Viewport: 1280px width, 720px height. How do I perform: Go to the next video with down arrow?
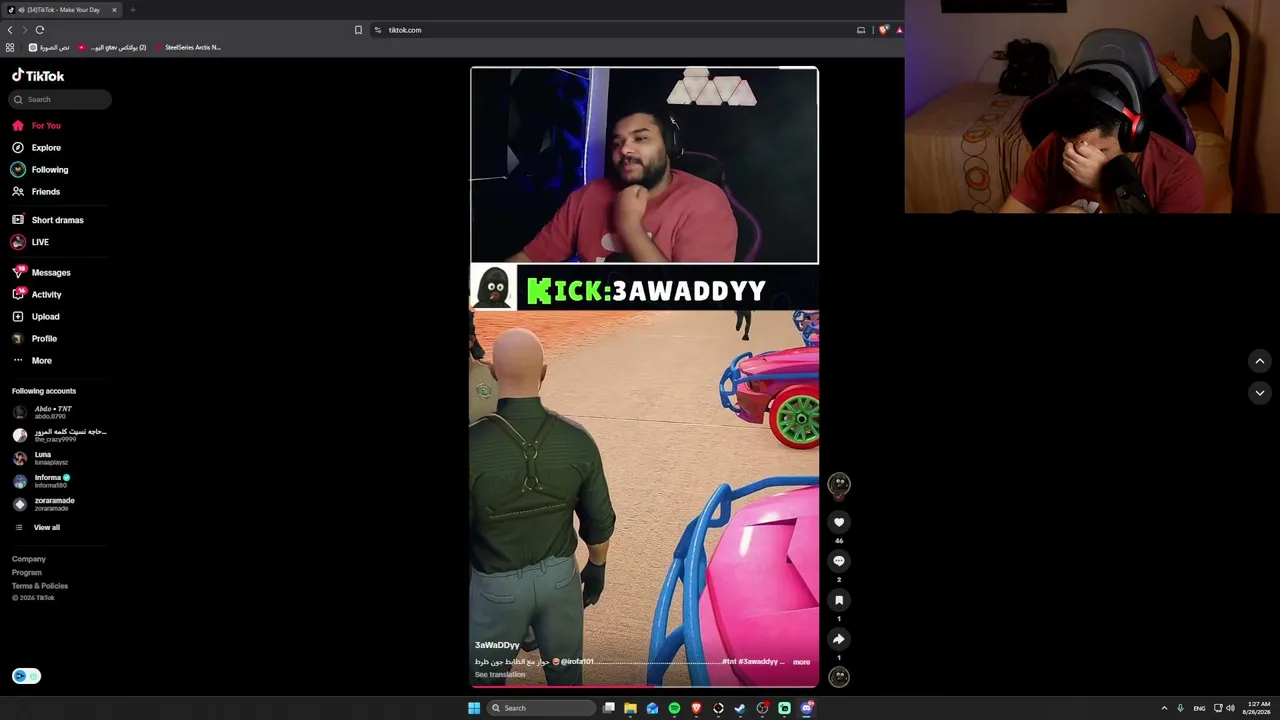[1259, 393]
